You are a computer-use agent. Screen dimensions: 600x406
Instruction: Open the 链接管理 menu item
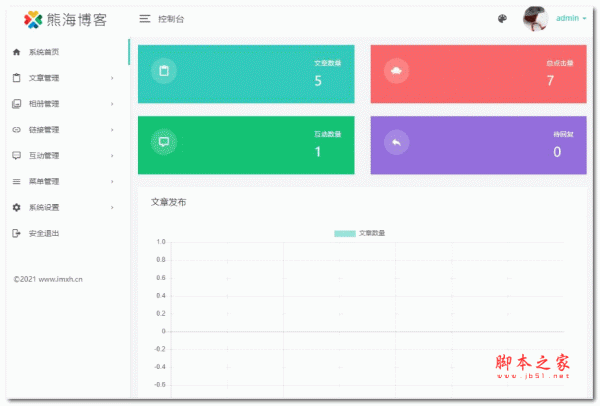tap(44, 130)
